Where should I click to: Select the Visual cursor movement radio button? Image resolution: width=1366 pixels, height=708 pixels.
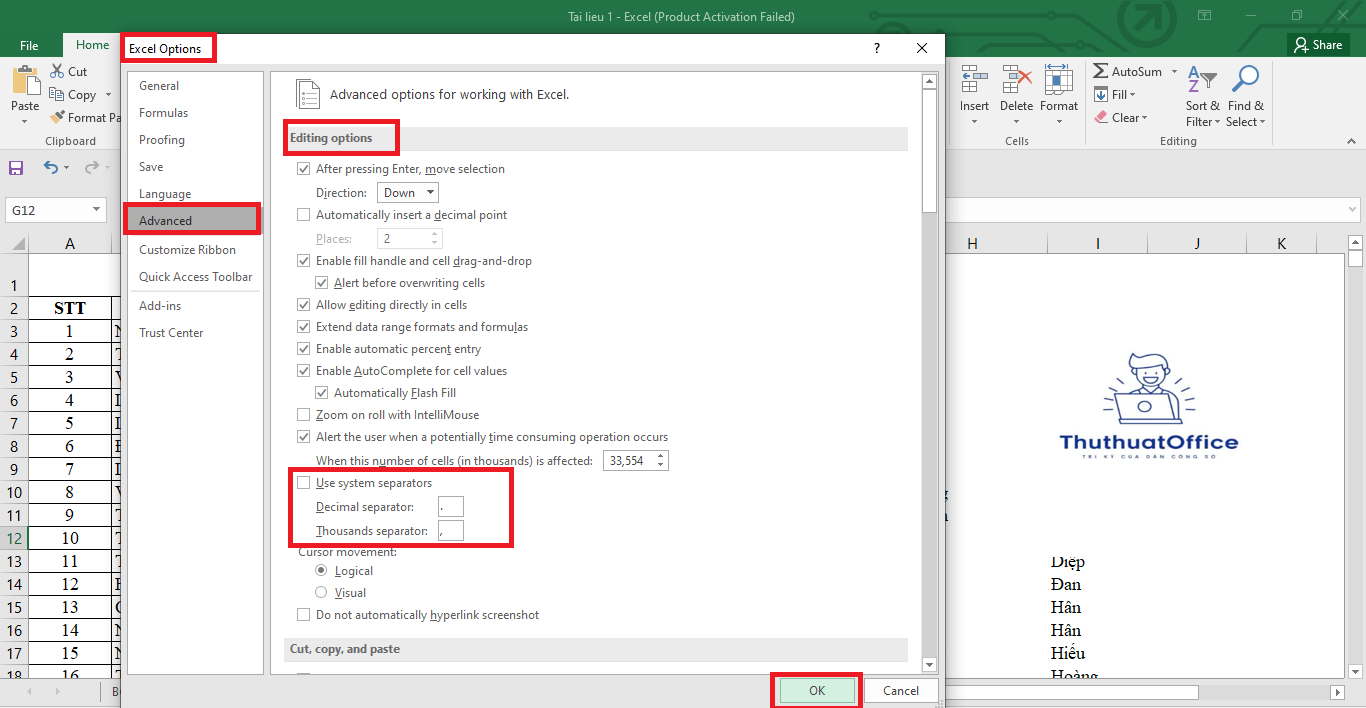(321, 593)
